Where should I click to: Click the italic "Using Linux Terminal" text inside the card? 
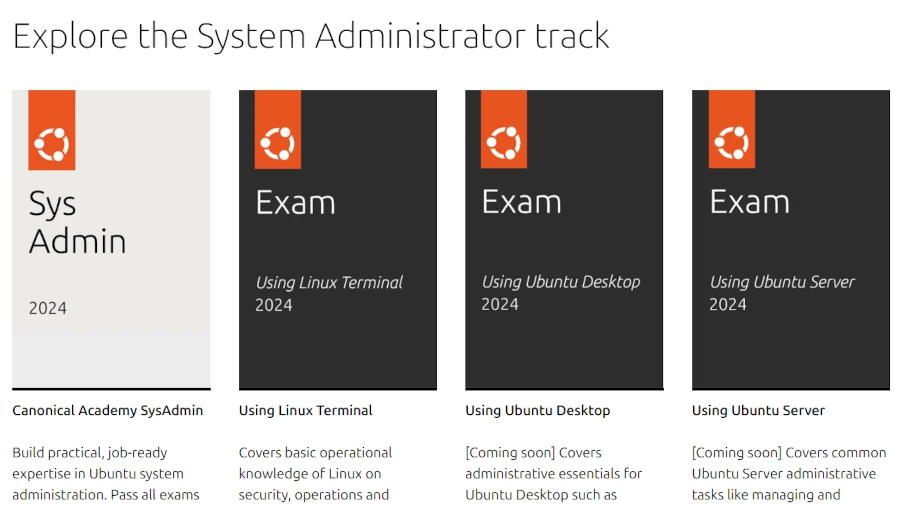click(x=329, y=282)
